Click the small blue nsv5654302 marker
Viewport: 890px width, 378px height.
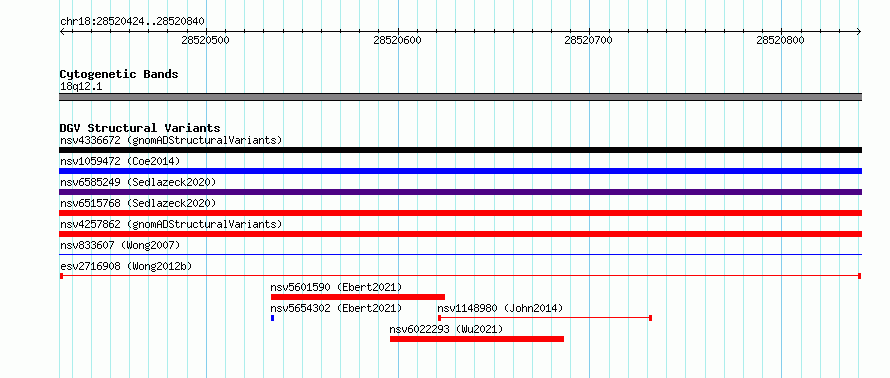pos(272,318)
